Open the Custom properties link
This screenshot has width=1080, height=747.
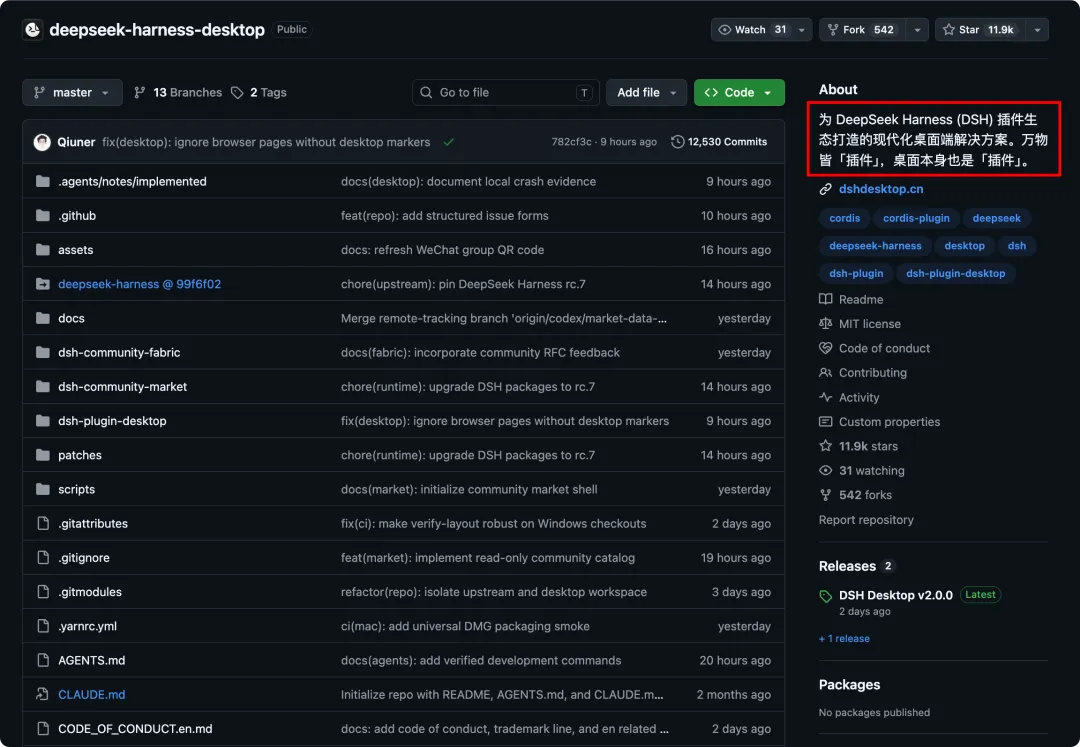[x=880, y=421]
